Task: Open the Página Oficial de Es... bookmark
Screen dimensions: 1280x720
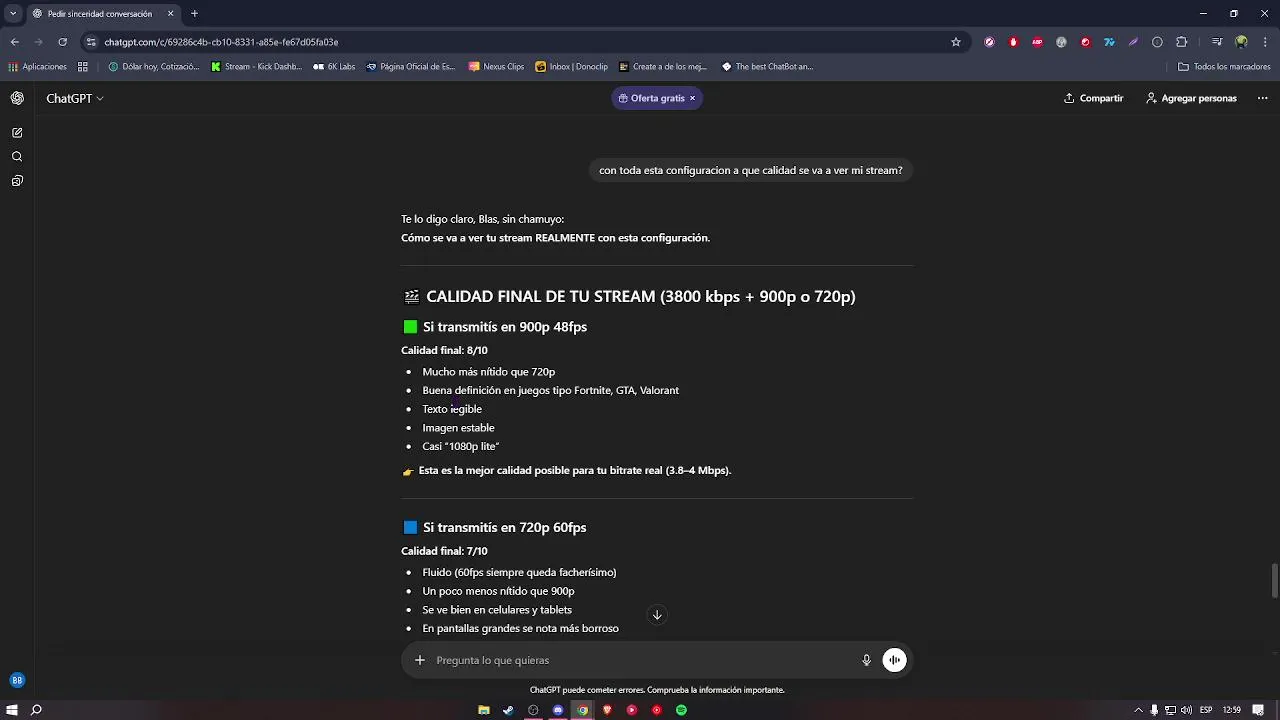Action: coord(410,67)
